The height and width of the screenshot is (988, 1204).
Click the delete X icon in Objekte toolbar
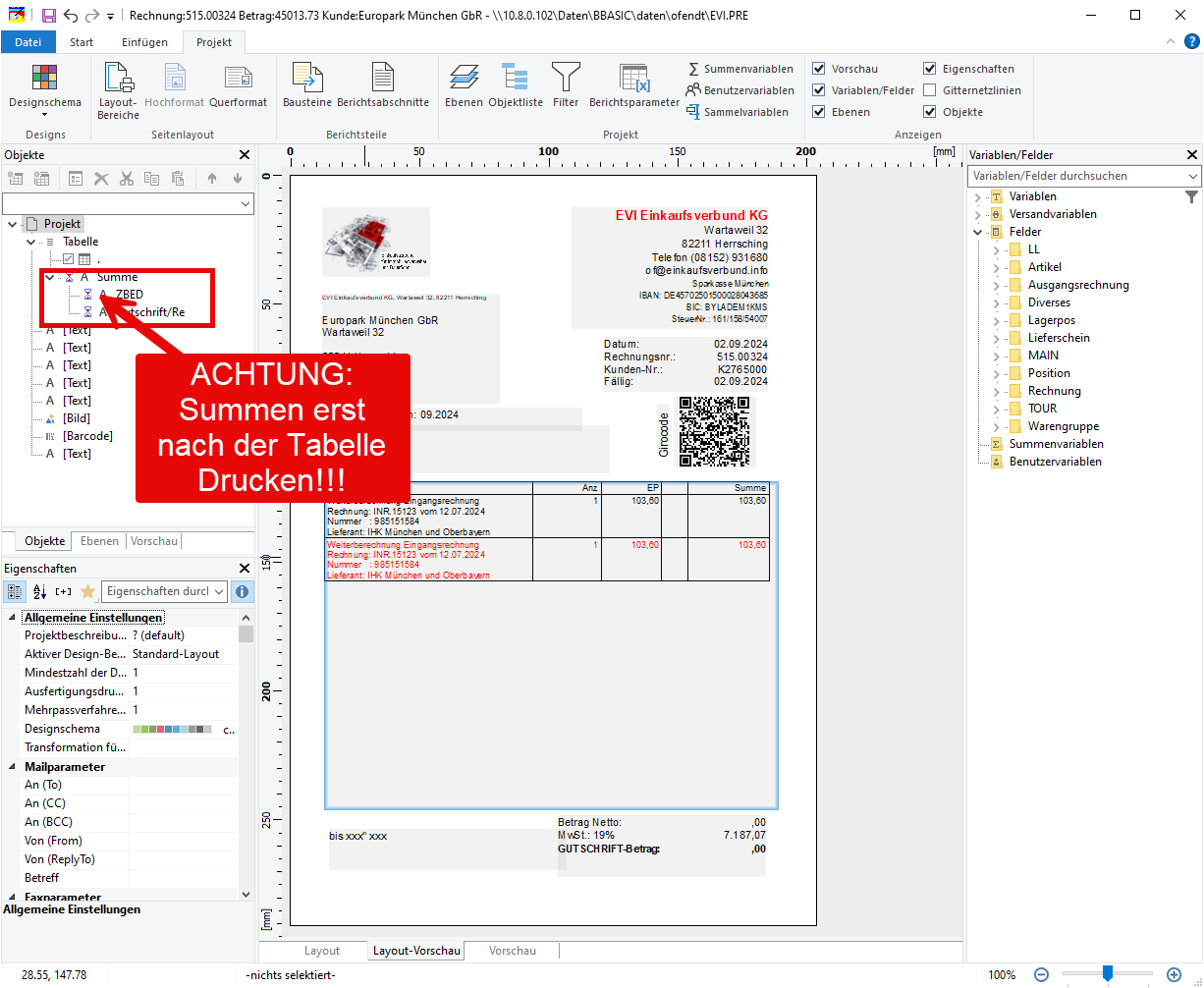[101, 179]
